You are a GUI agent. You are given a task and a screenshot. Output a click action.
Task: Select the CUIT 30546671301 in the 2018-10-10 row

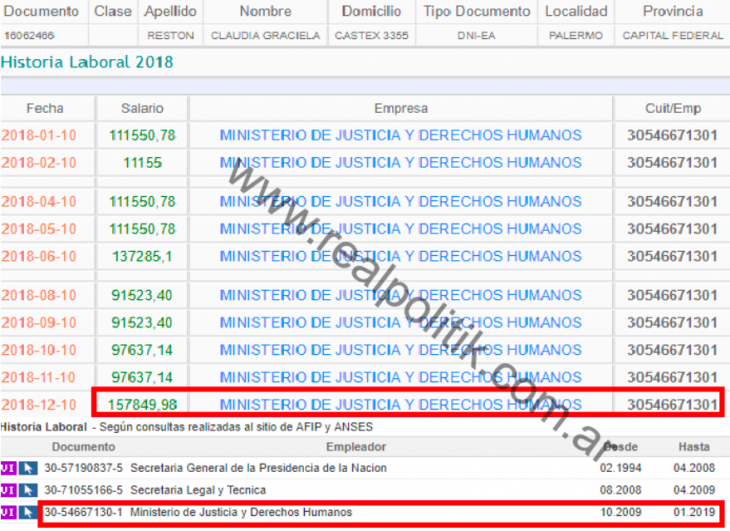pyautogui.click(x=672, y=350)
